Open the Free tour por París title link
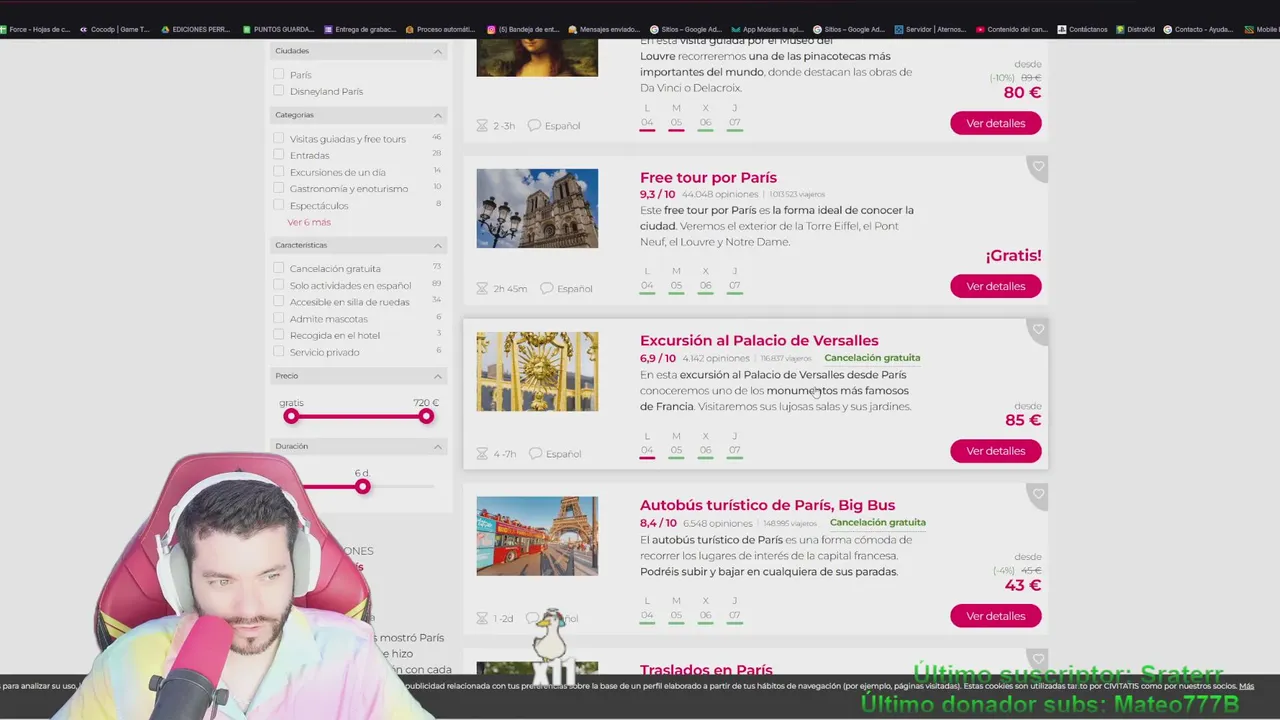The image size is (1280, 720). (708, 177)
